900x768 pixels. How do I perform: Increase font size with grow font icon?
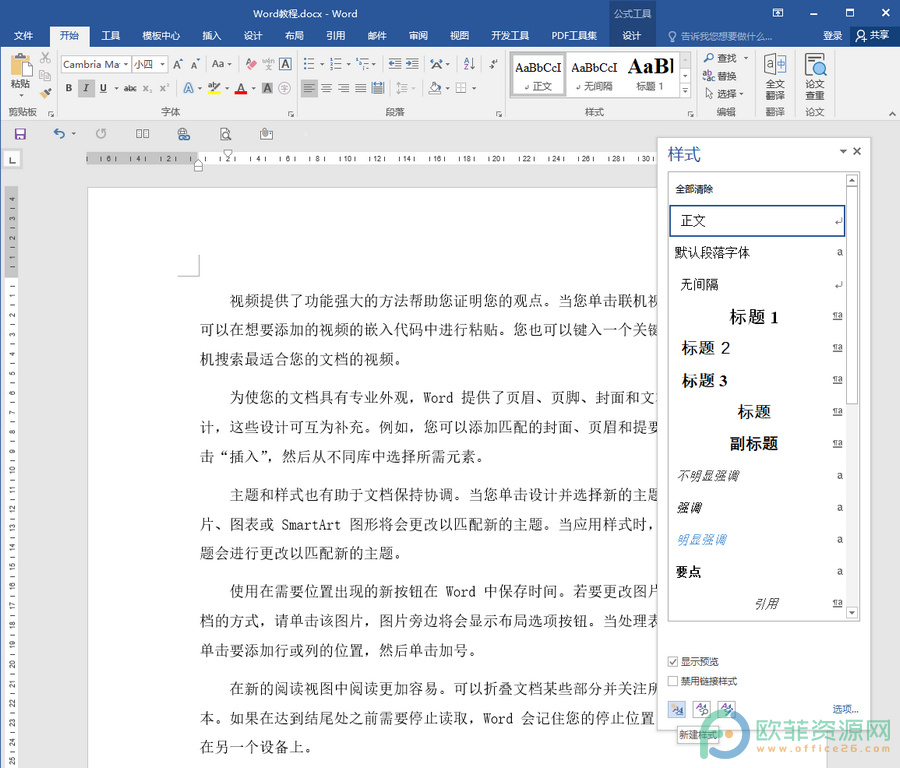(178, 64)
